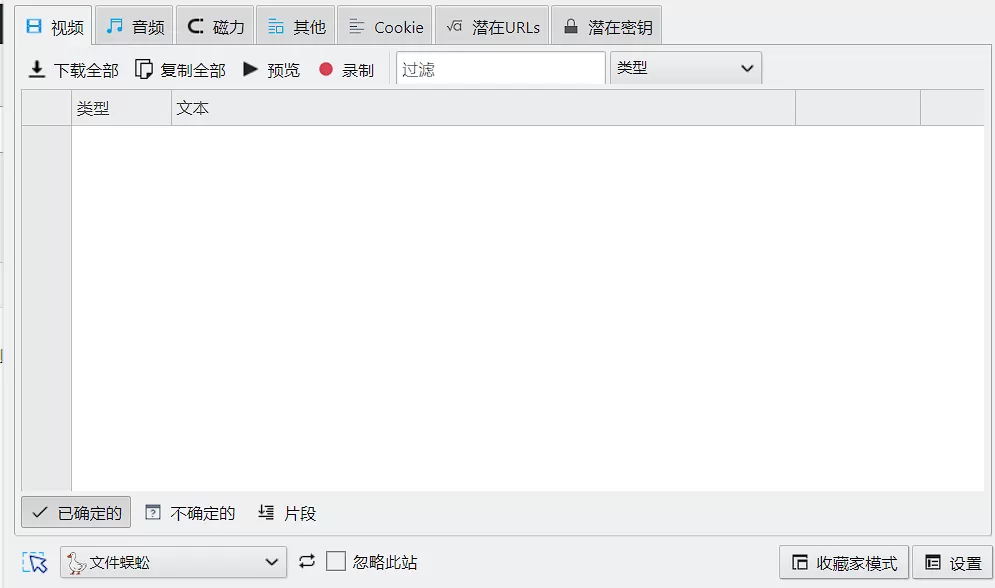Switch to the 音频 tab
The image size is (995, 588).
point(134,26)
